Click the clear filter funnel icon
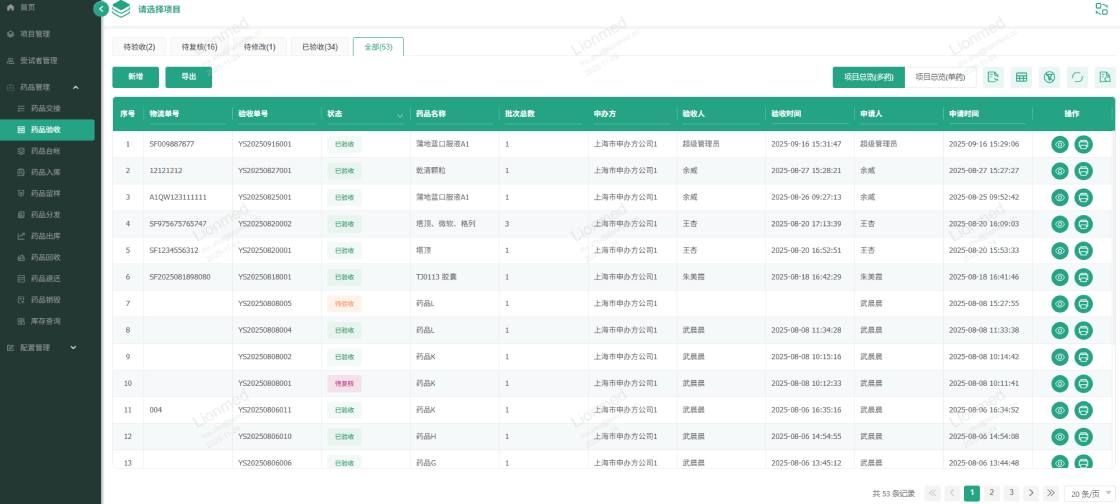1120x504 pixels. 1049,77
